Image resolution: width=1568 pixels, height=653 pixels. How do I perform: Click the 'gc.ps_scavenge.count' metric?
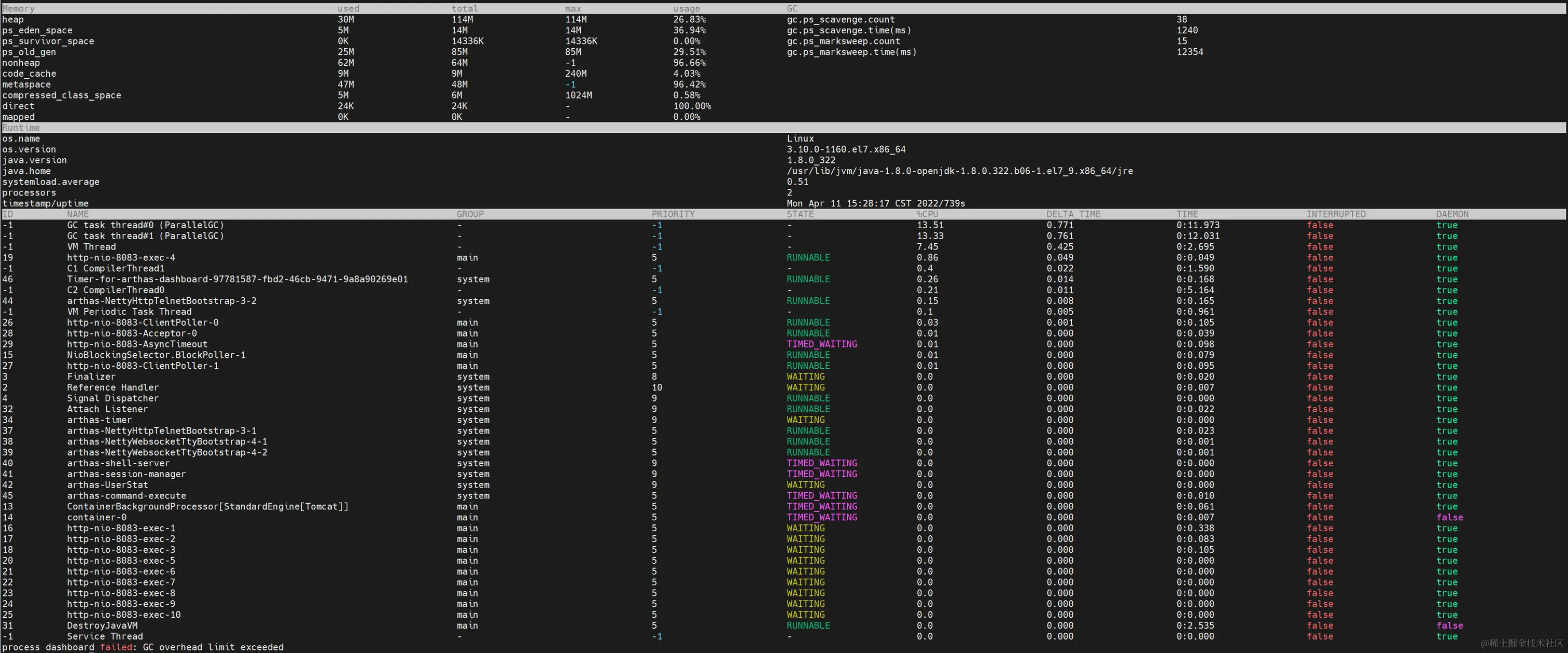click(841, 20)
